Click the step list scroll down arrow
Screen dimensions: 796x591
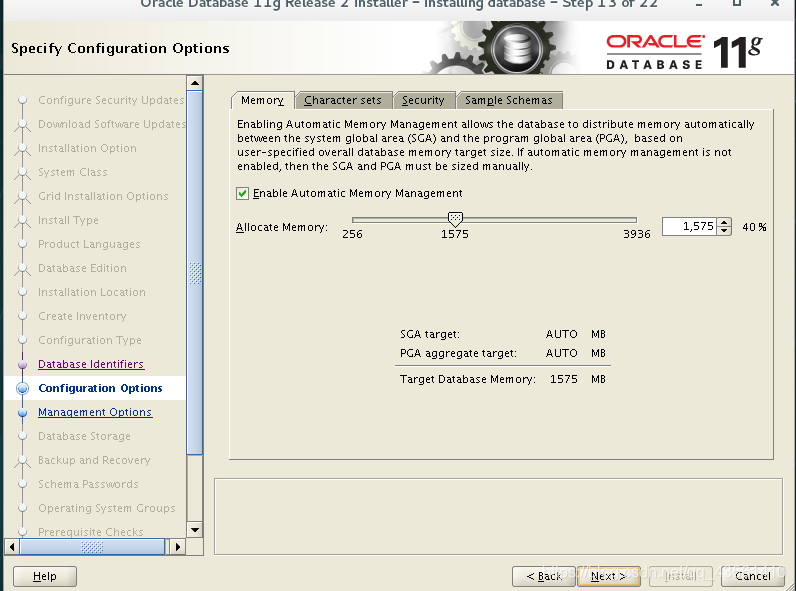(195, 530)
